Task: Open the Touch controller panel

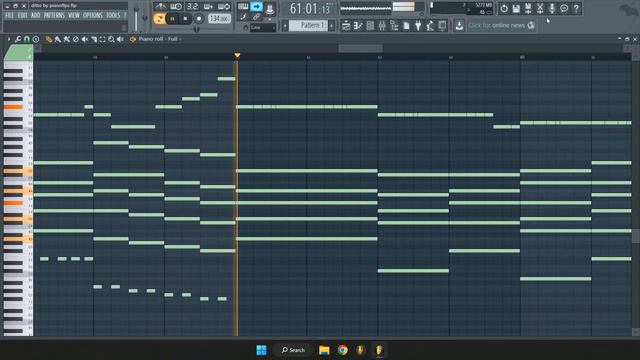Action: pos(442,26)
